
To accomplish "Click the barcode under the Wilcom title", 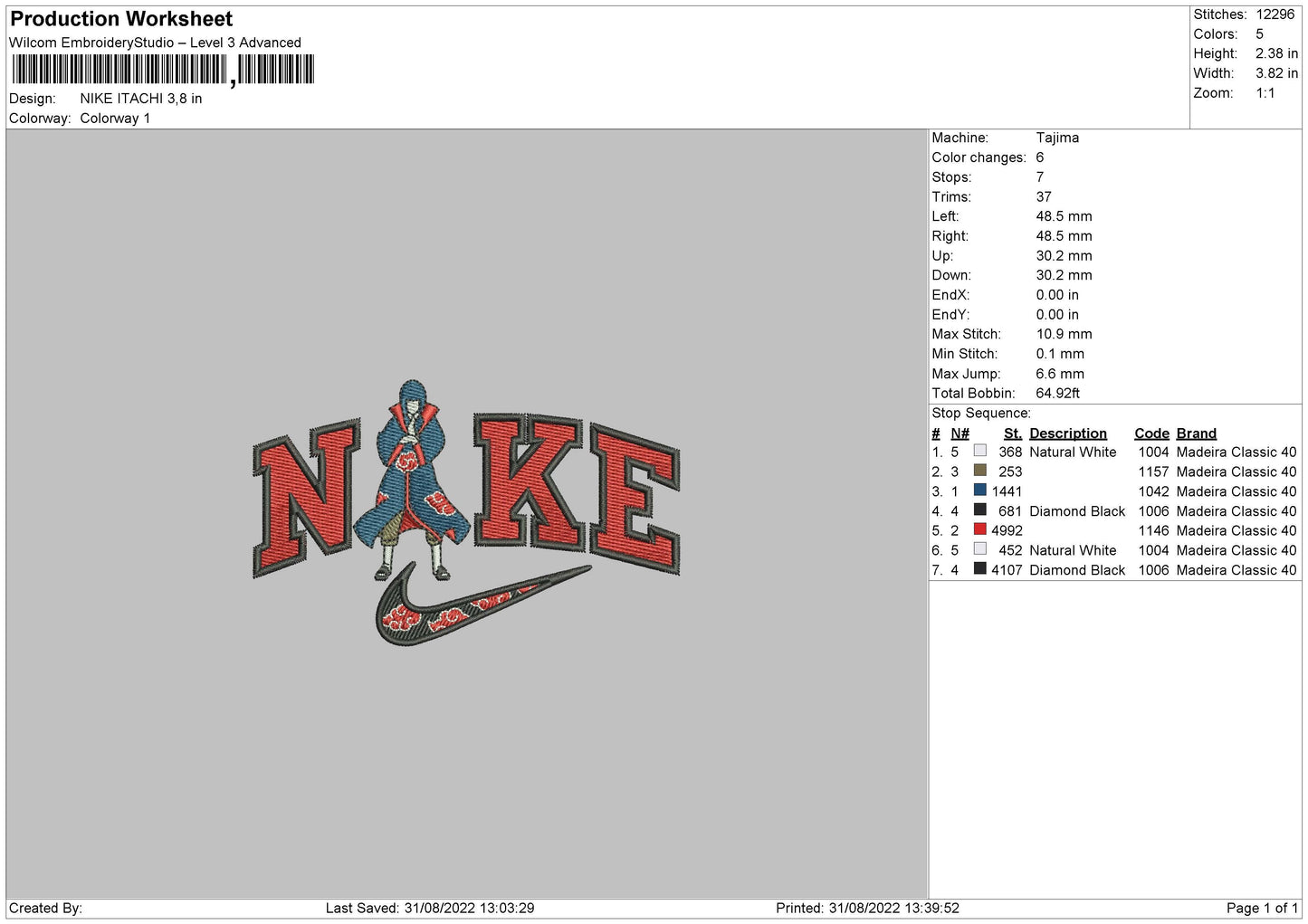I will (163, 71).
